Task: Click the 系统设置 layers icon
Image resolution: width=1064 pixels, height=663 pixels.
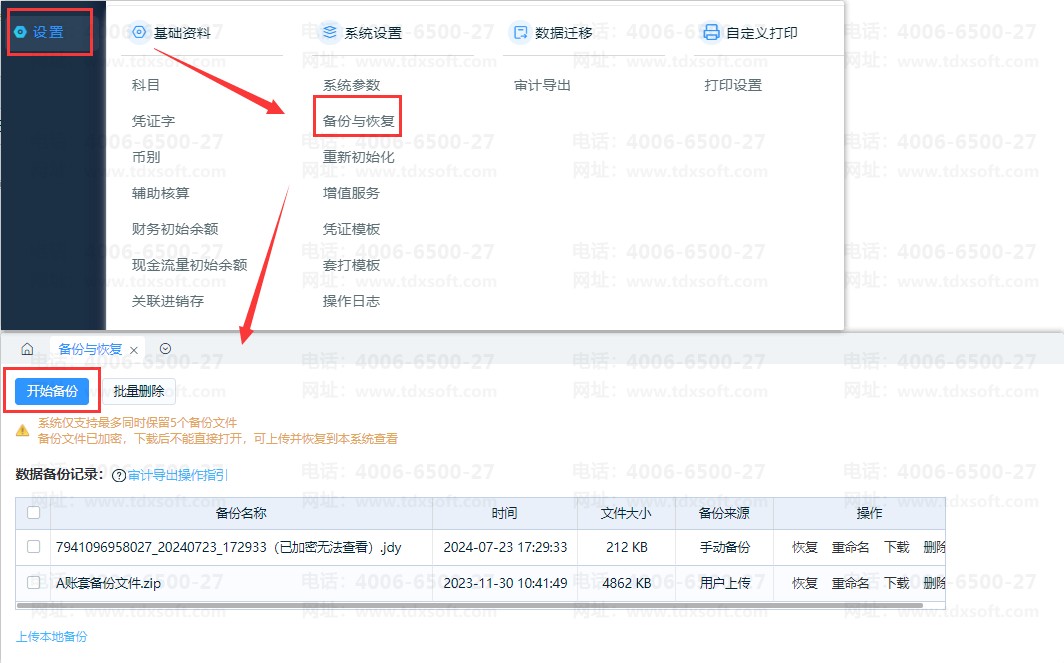Action: [x=330, y=33]
